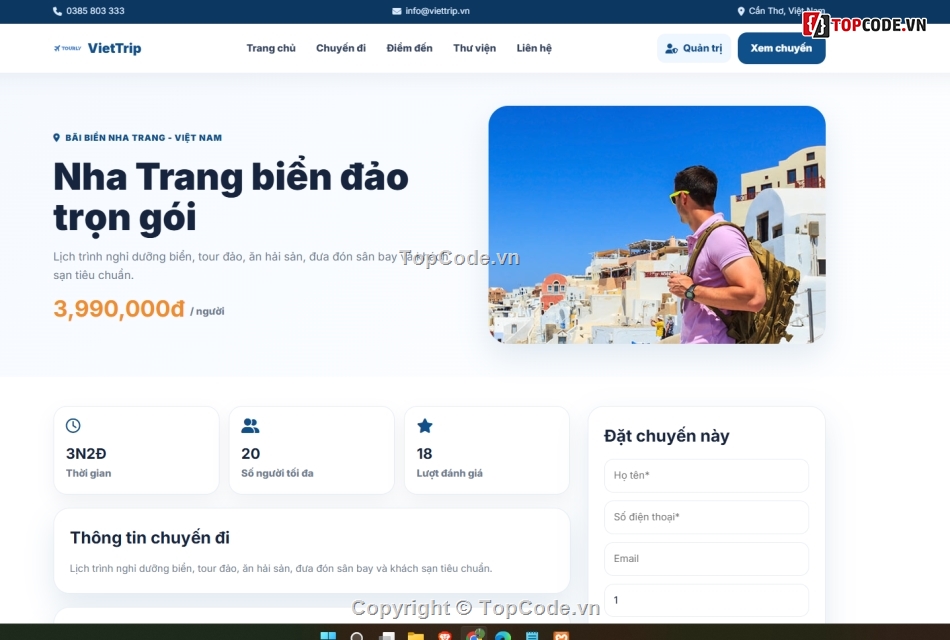The image size is (950, 640).
Task: Click the Xem chuyến button
Action: pyautogui.click(x=782, y=48)
